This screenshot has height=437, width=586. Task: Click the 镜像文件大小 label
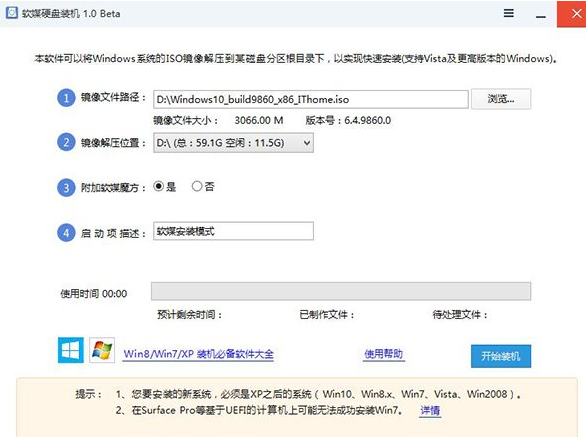185,120
